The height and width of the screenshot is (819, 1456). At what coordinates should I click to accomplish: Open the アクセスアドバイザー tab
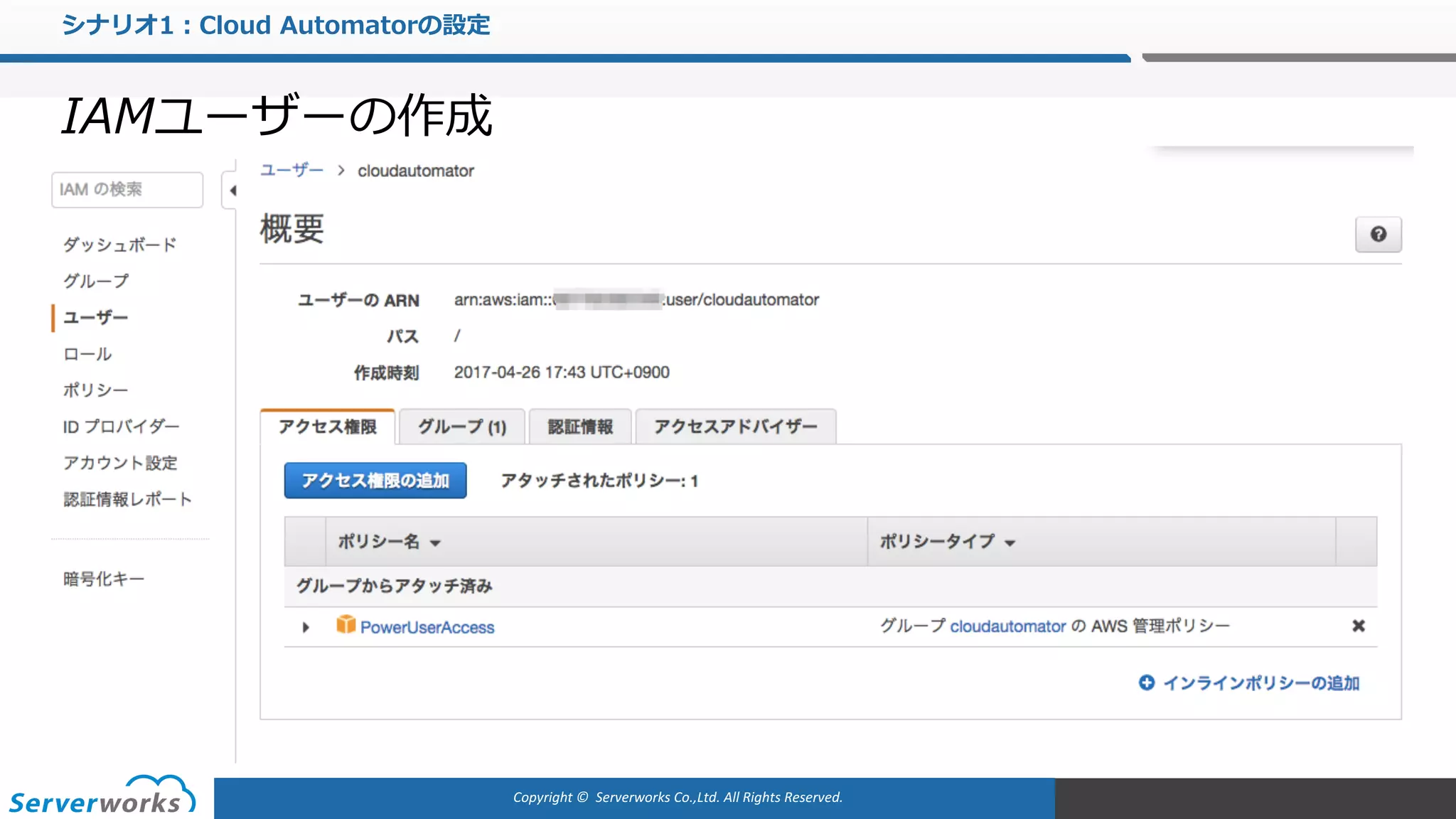coord(736,427)
